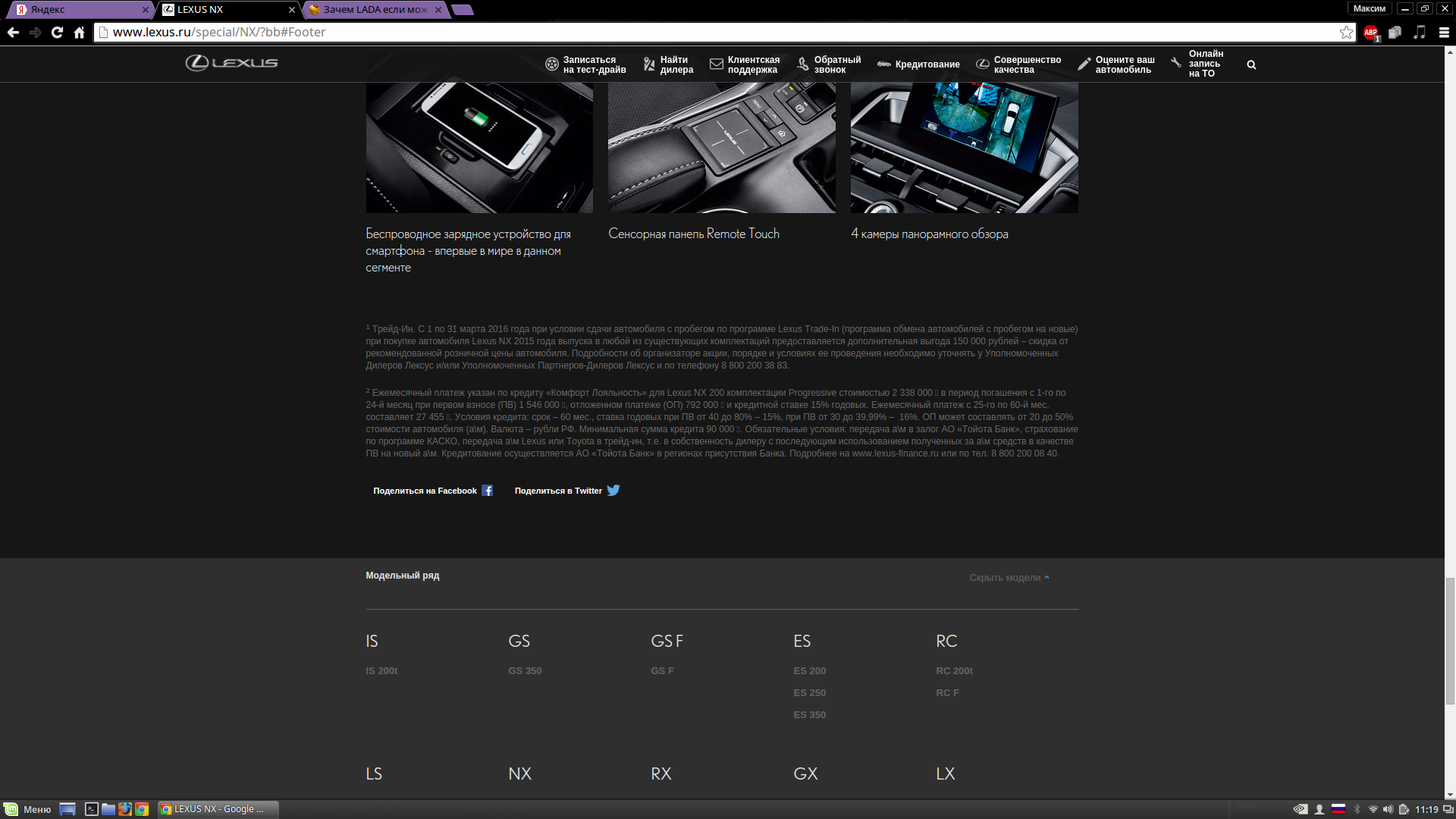
Task: Click the show desktop taskbar icon
Action: [x=67, y=809]
